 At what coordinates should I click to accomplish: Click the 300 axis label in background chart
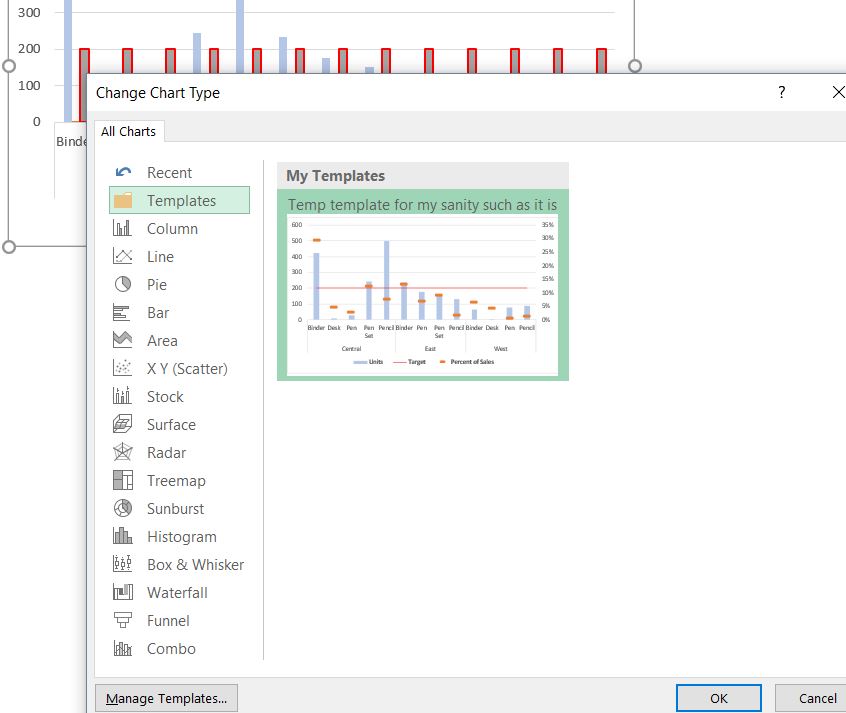(x=29, y=12)
